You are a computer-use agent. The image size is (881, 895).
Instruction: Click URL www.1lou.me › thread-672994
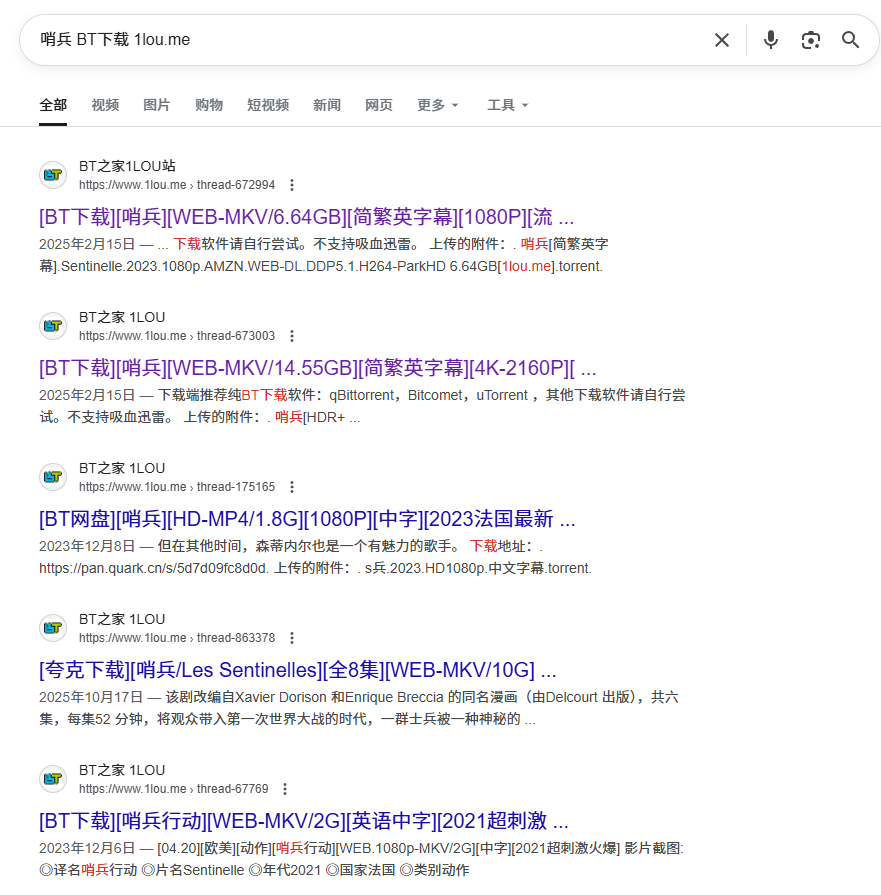(x=177, y=185)
